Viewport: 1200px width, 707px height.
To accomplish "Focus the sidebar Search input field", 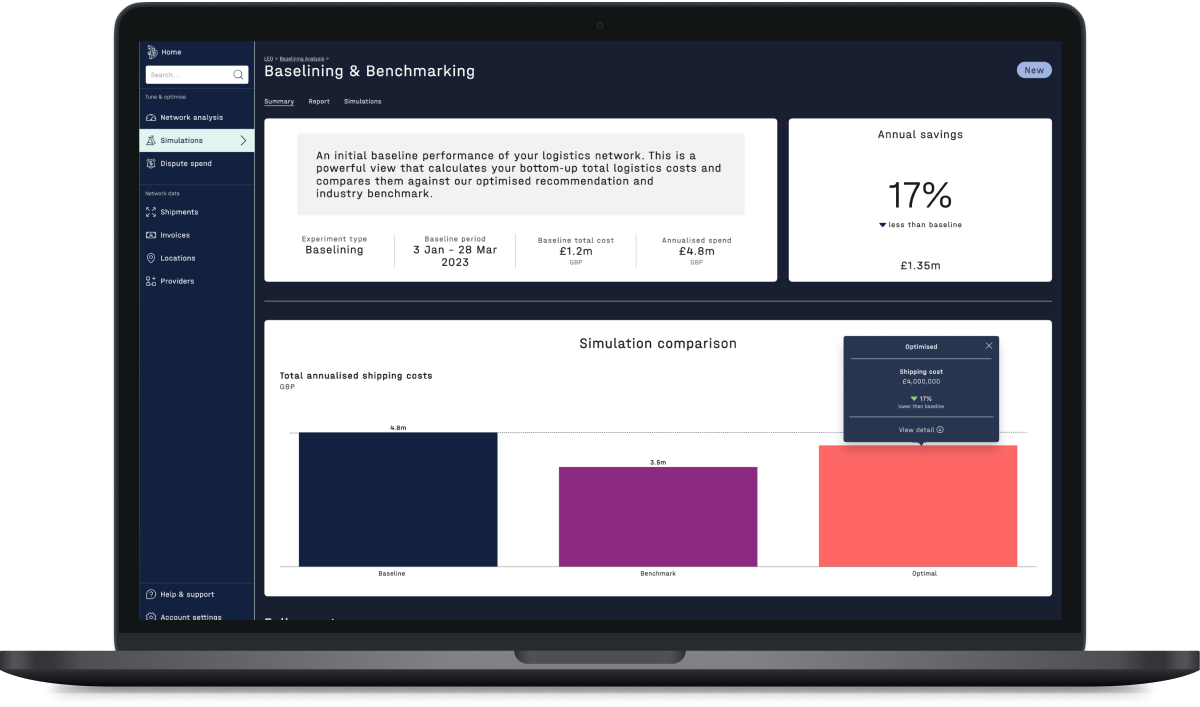I will (x=196, y=75).
